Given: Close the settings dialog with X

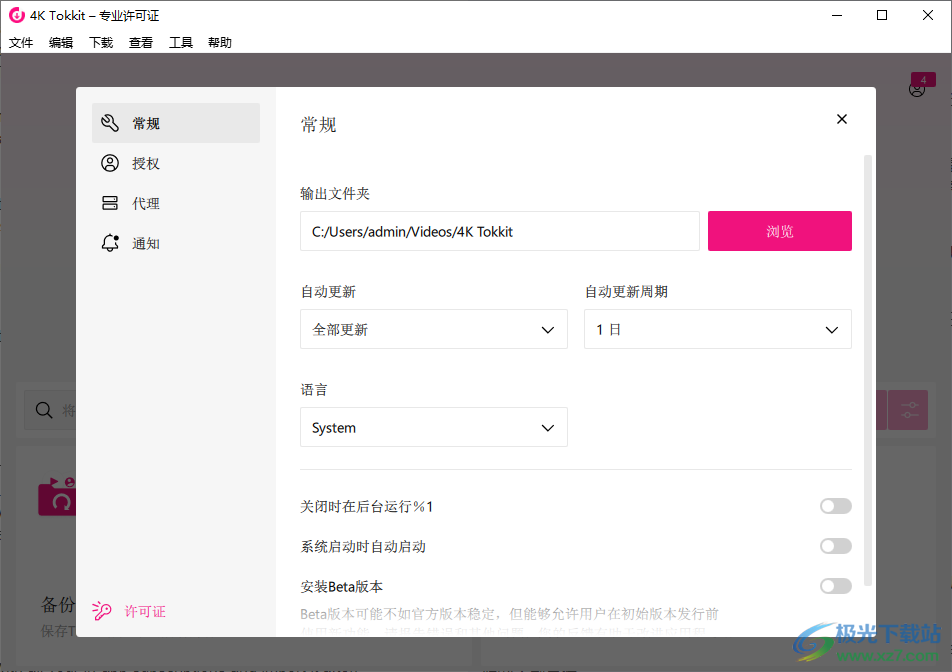Looking at the screenshot, I should click(x=842, y=119).
